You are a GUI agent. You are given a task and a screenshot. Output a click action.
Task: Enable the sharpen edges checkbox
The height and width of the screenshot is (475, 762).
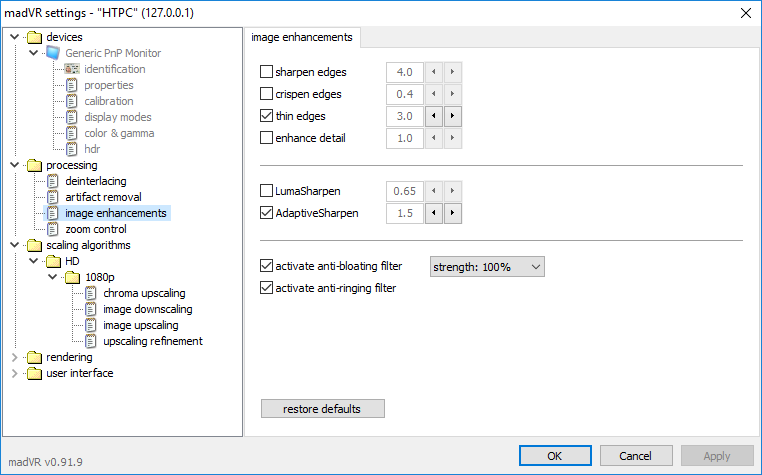pyautogui.click(x=266, y=72)
